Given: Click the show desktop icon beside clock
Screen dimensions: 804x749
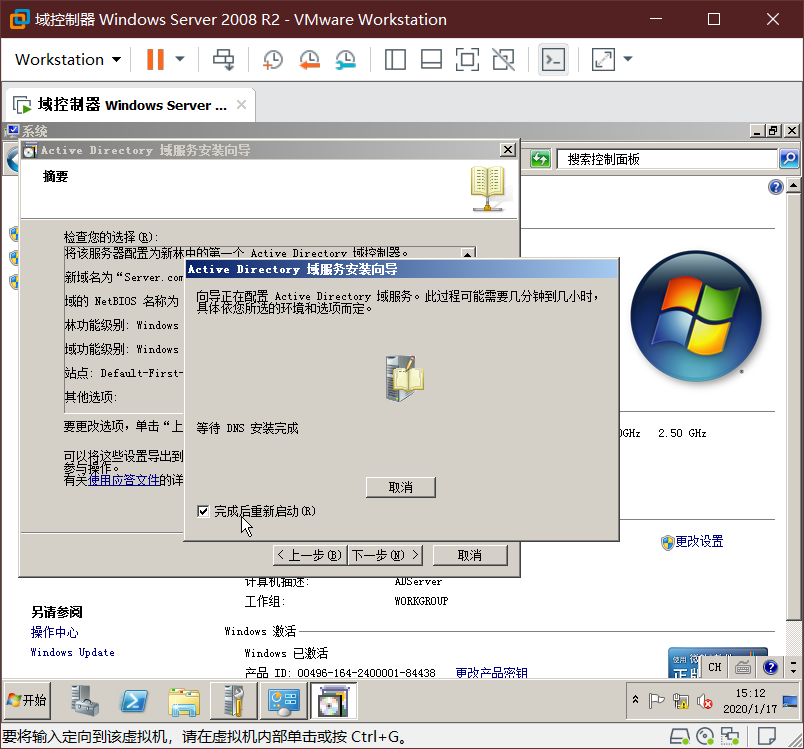Looking at the screenshot, I should point(790,700).
